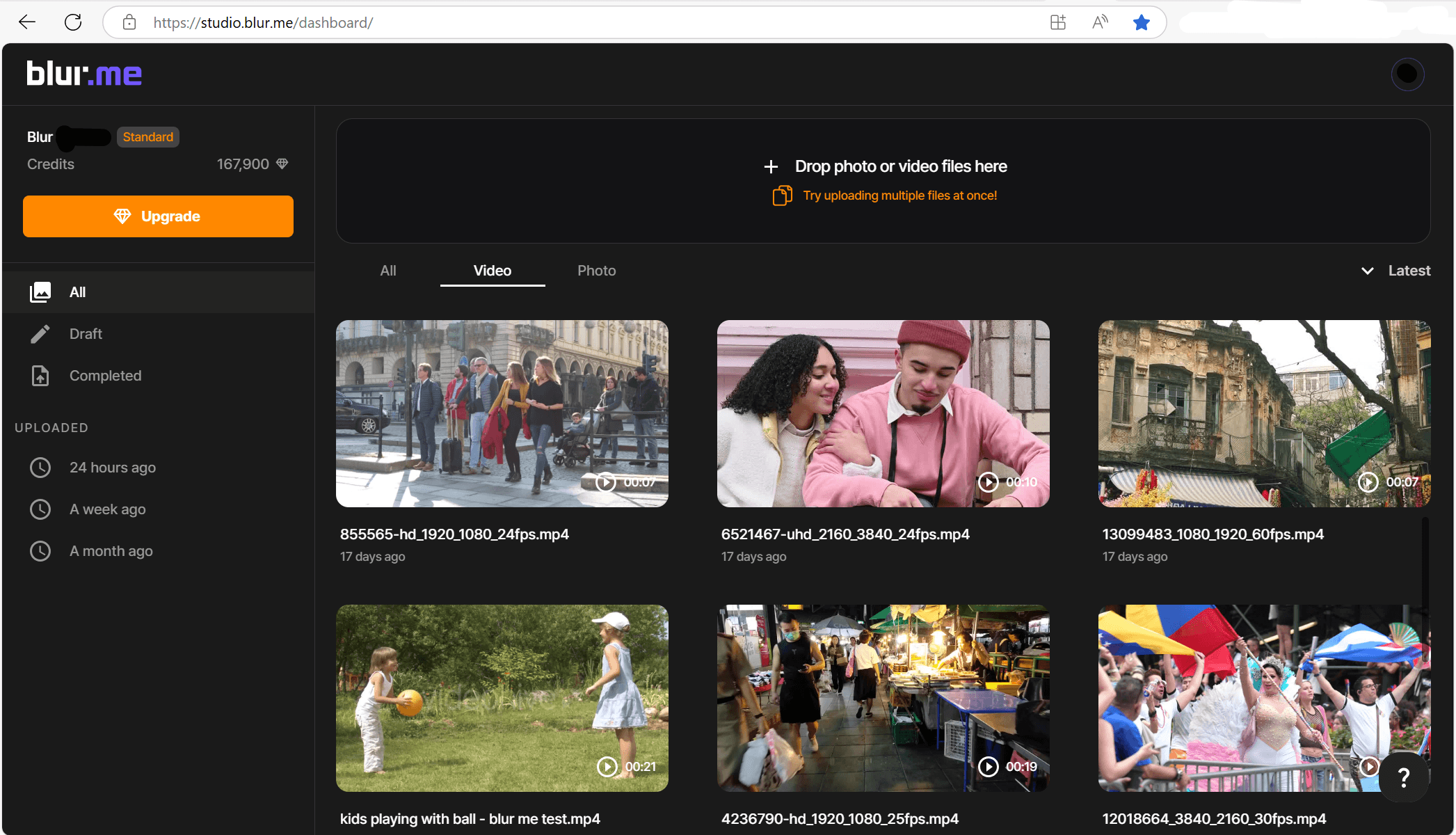Open the help question mark button

coord(1403,777)
